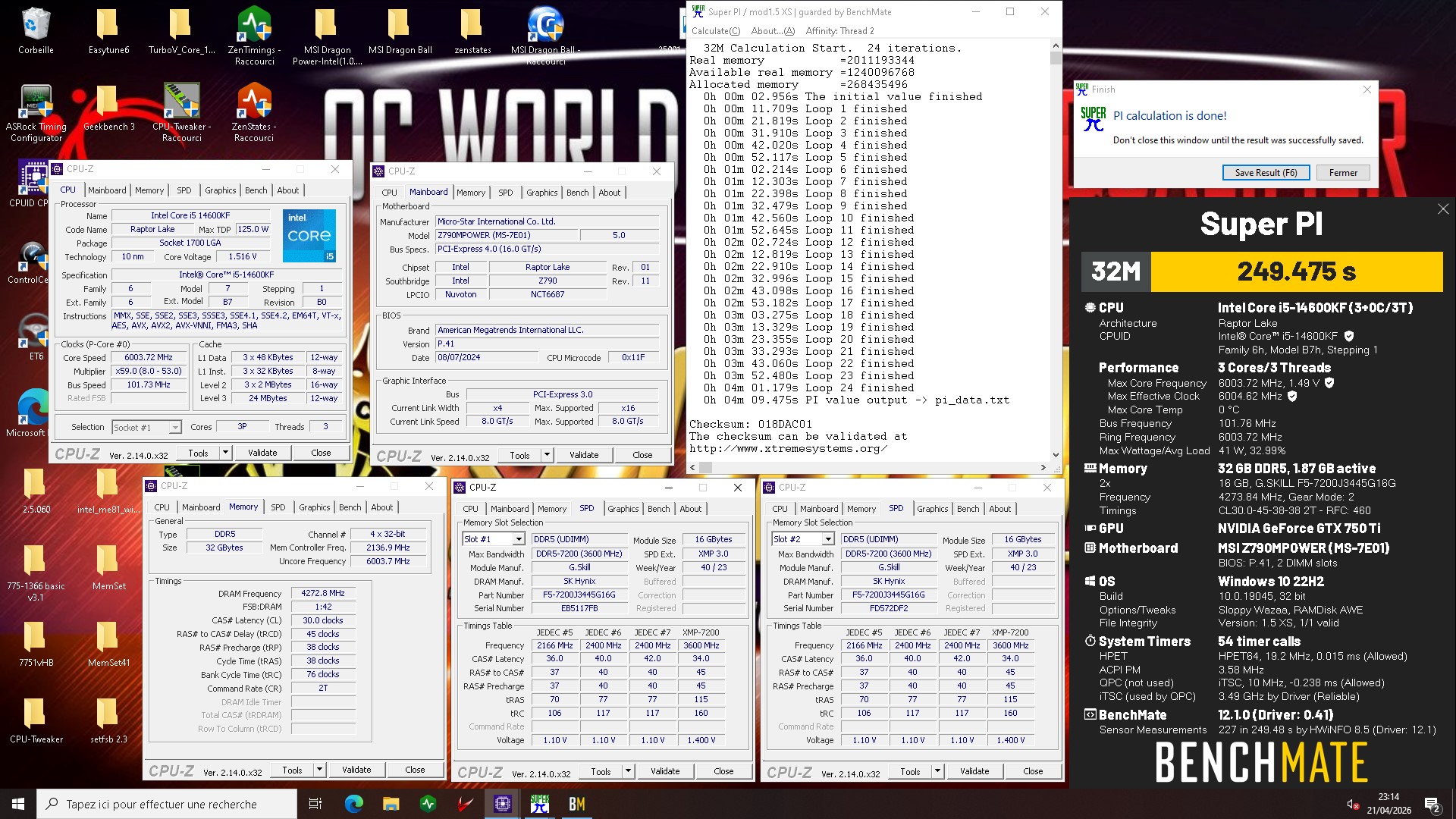
Task: Expand Tools arrow in Mainboard window
Action: point(547,455)
